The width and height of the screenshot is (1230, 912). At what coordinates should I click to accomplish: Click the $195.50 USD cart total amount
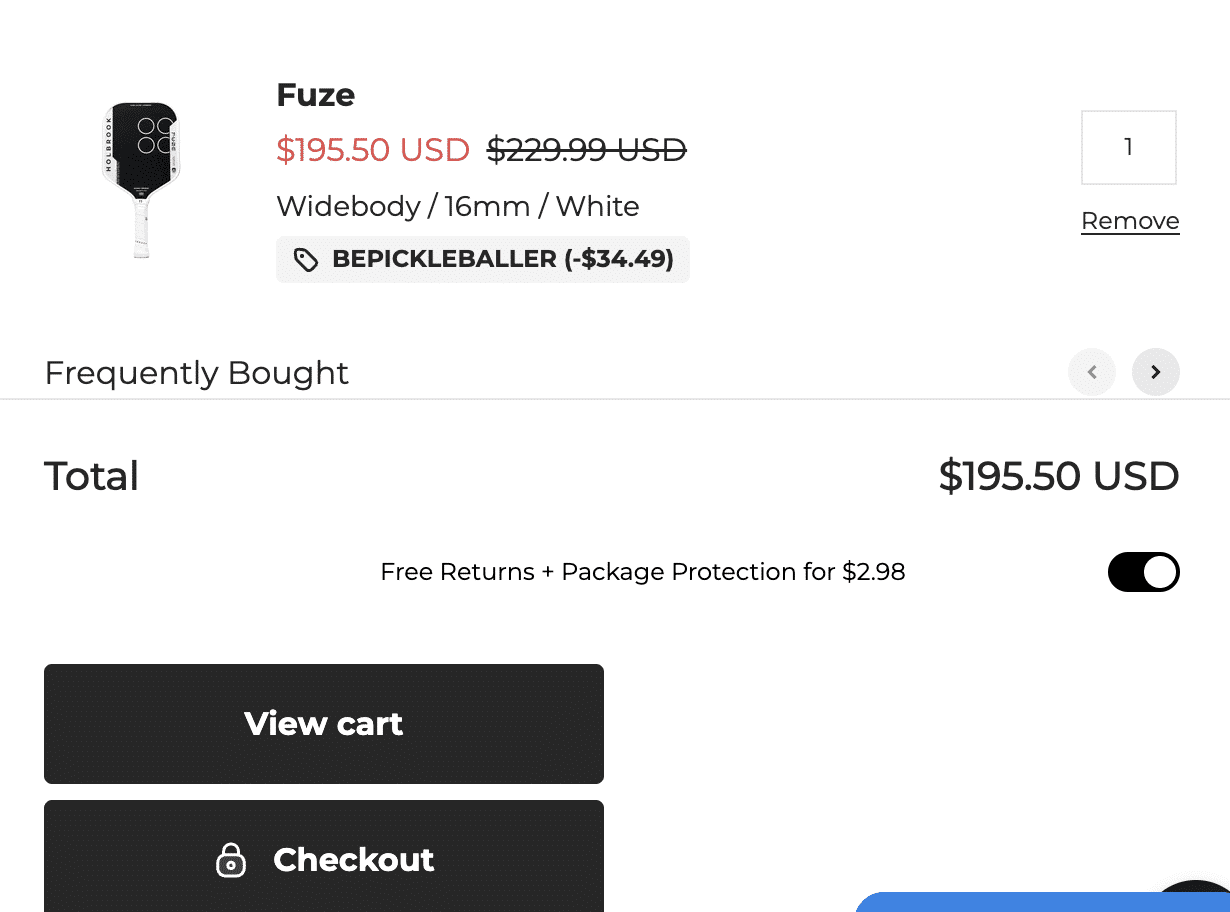[1059, 476]
